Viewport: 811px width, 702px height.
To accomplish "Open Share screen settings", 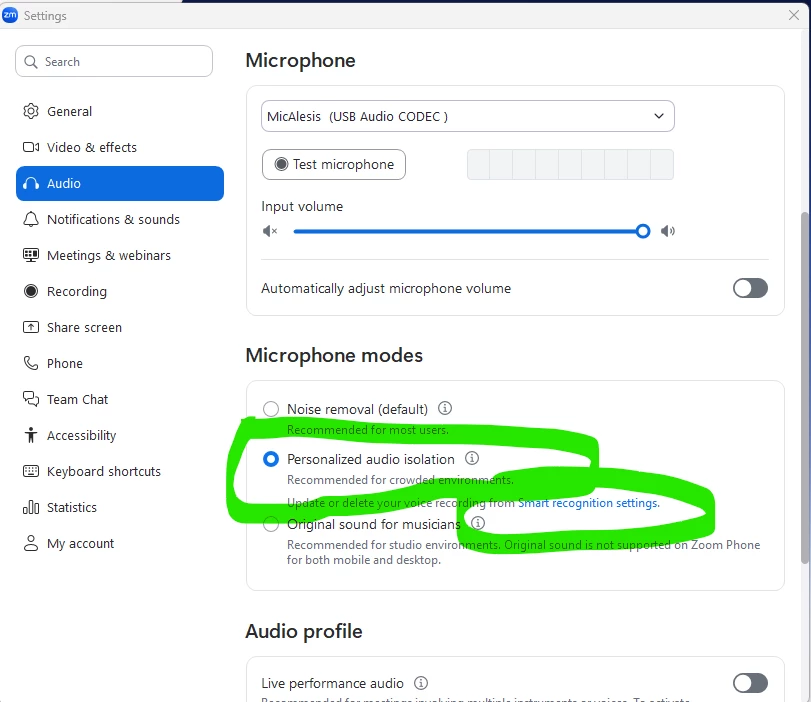I will pyautogui.click(x=120, y=327).
